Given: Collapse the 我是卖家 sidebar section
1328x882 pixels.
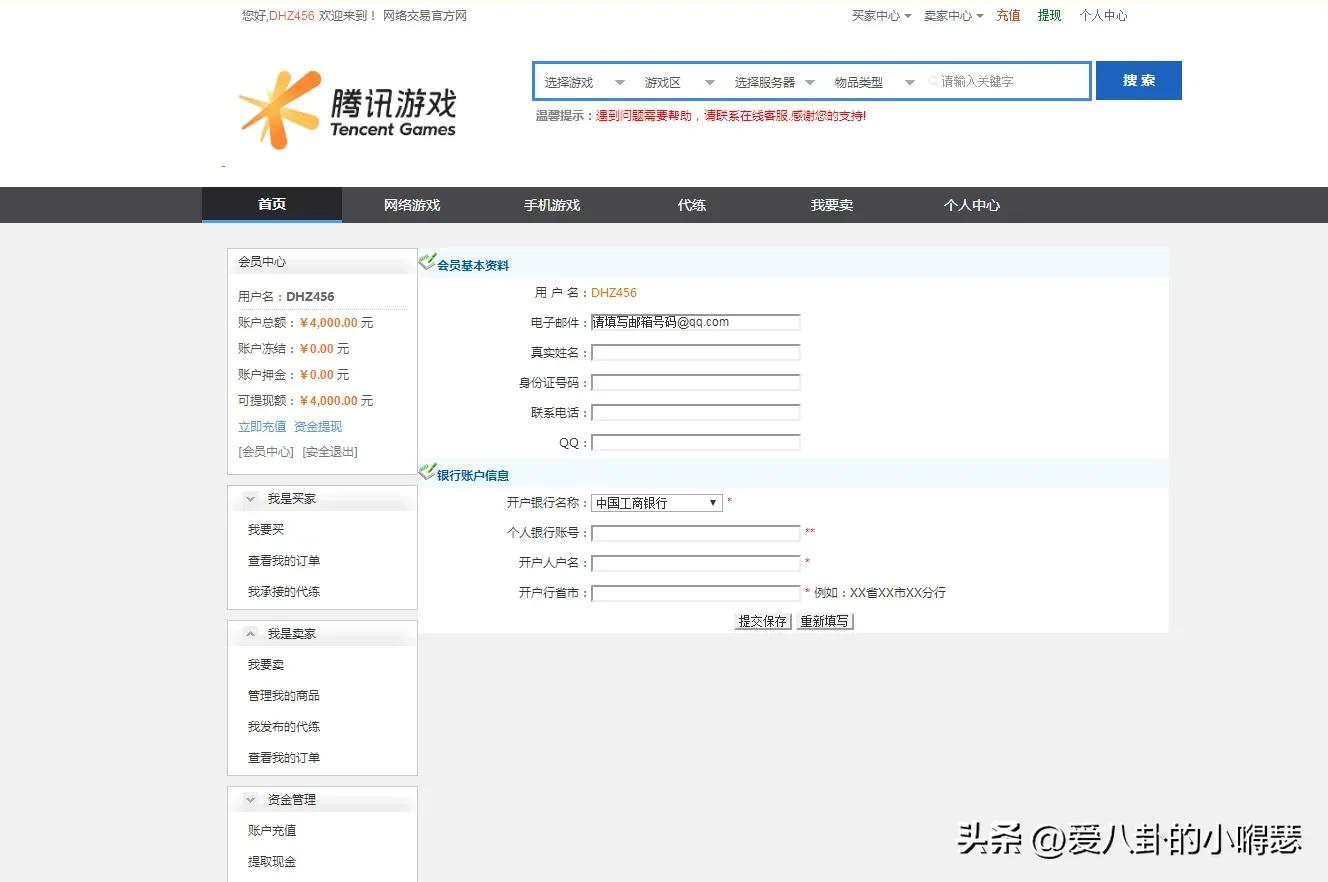Looking at the screenshot, I should tap(249, 632).
